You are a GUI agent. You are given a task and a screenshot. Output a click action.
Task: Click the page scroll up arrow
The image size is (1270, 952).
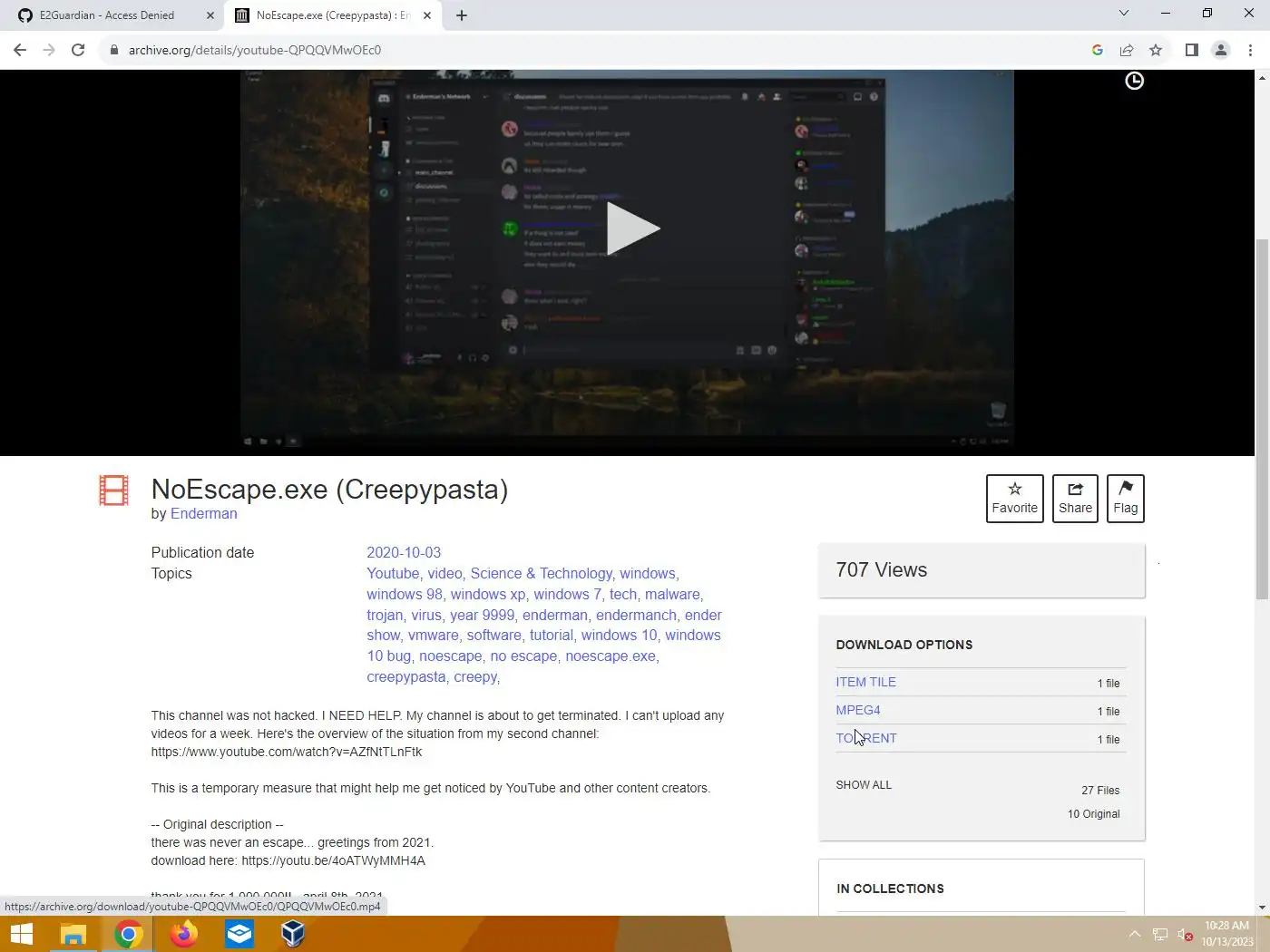pyautogui.click(x=1262, y=78)
